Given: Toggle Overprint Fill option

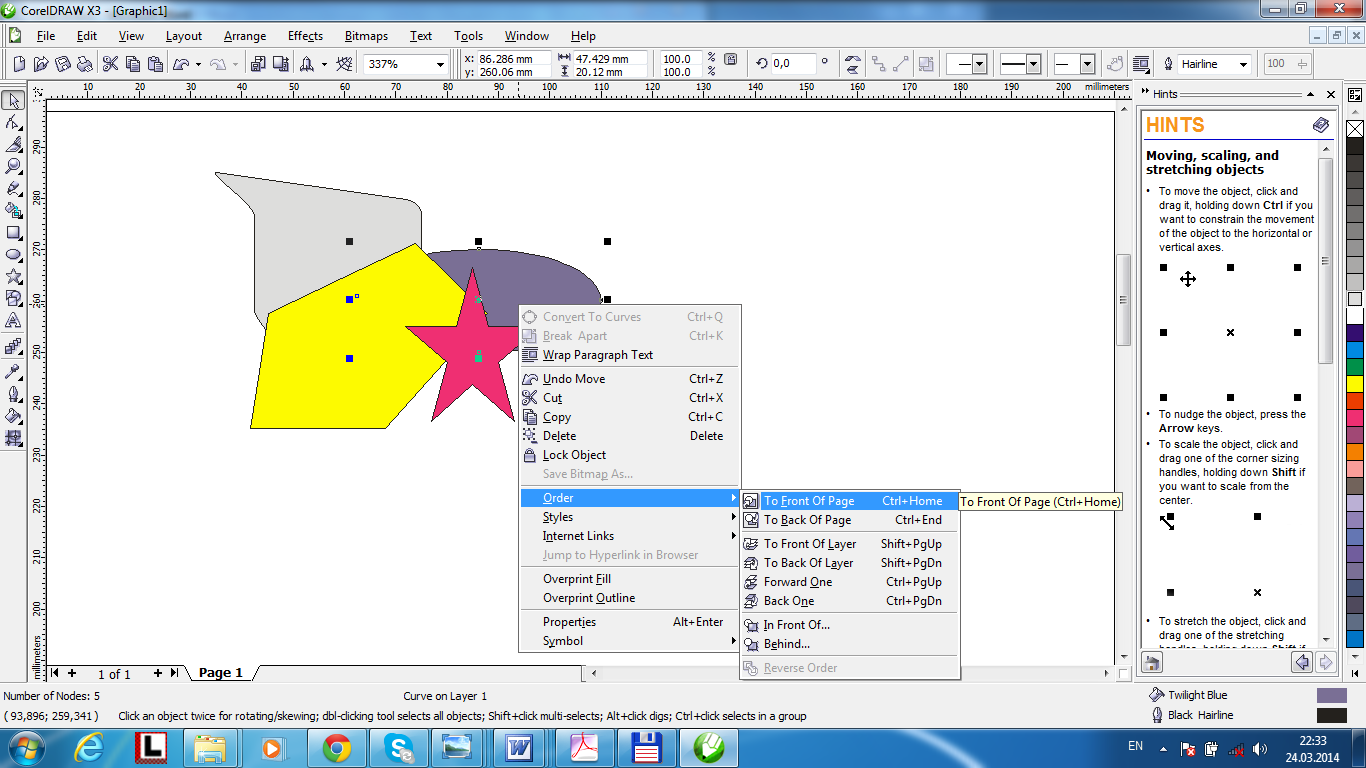Looking at the screenshot, I should tap(630, 579).
